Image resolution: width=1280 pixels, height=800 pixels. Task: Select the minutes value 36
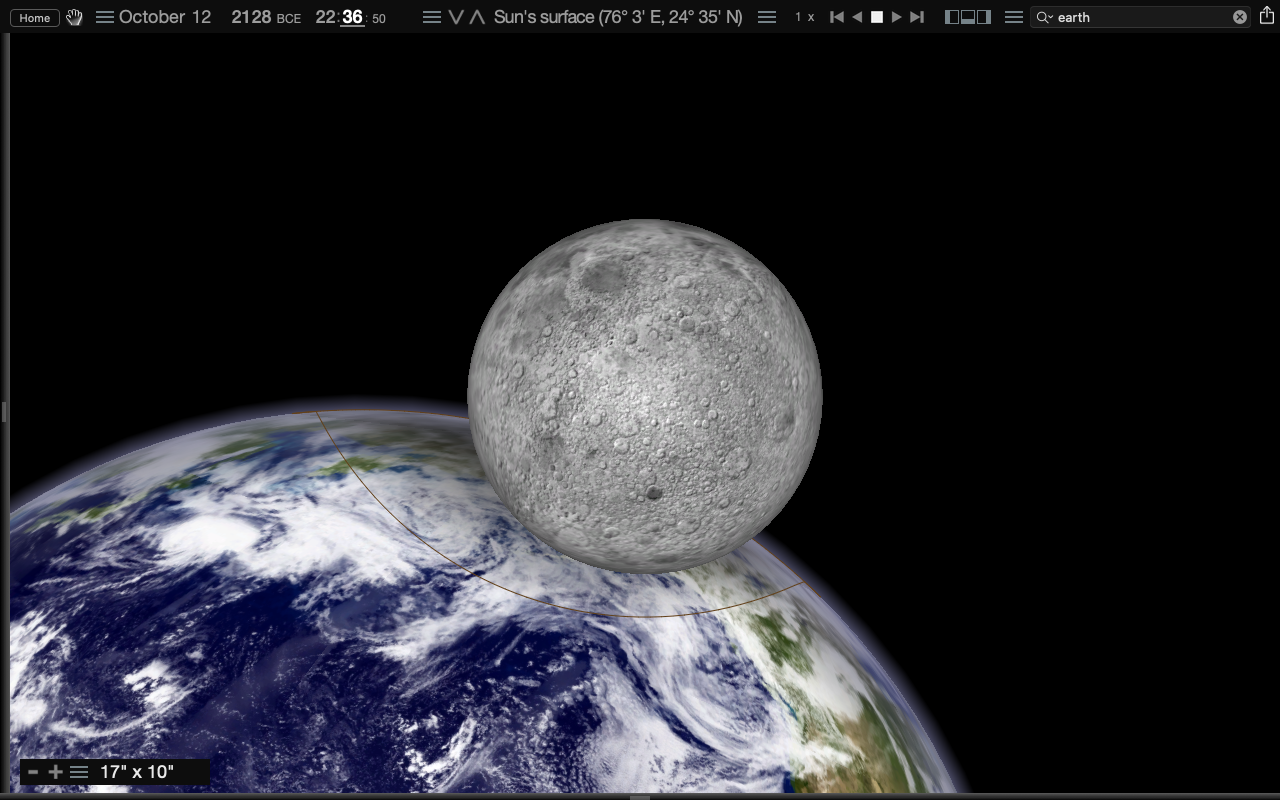(x=351, y=17)
